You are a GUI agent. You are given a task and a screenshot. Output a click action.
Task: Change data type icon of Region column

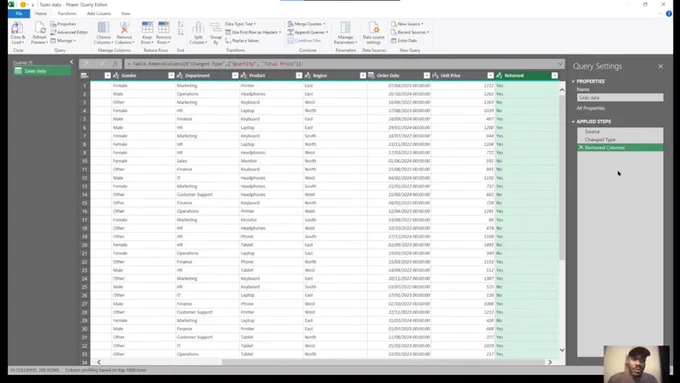pyautogui.click(x=307, y=75)
